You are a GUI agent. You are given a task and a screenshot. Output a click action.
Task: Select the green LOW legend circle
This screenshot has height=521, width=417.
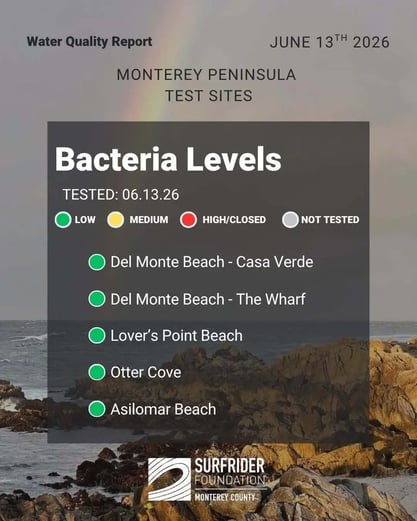tap(63, 220)
